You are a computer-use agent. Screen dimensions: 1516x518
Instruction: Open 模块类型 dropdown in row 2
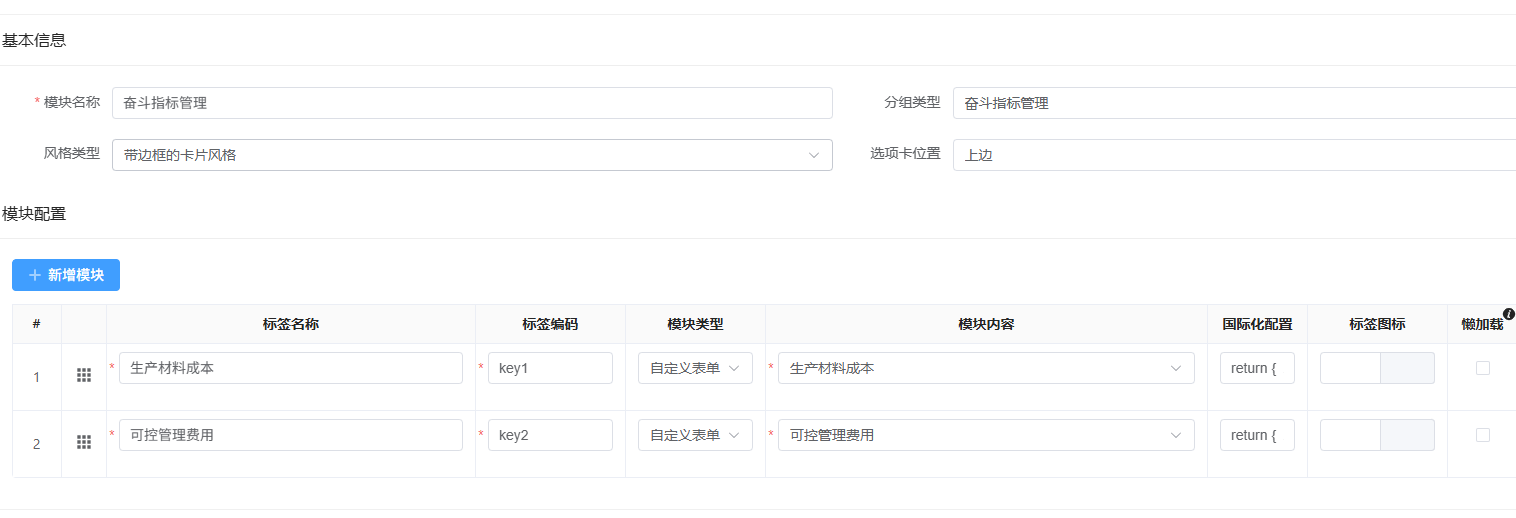pos(695,435)
